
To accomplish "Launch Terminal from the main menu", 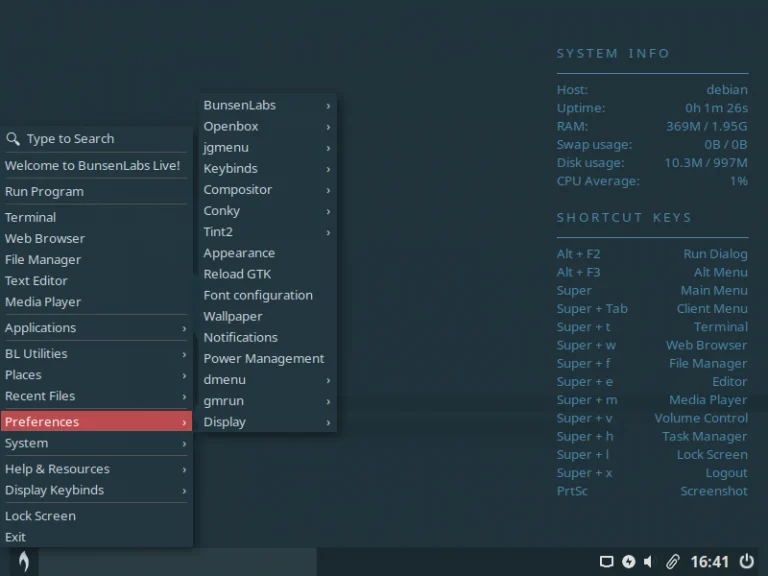I will (96, 217).
